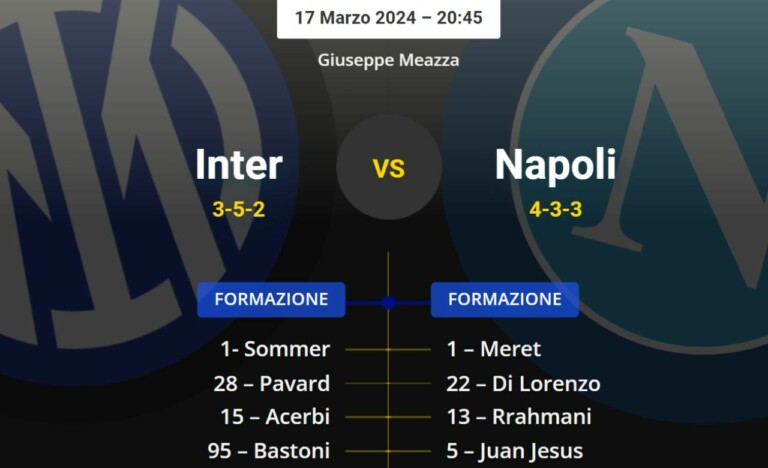Image resolution: width=768 pixels, height=468 pixels.
Task: Open Inter's Formazione button
Action: [271, 299]
